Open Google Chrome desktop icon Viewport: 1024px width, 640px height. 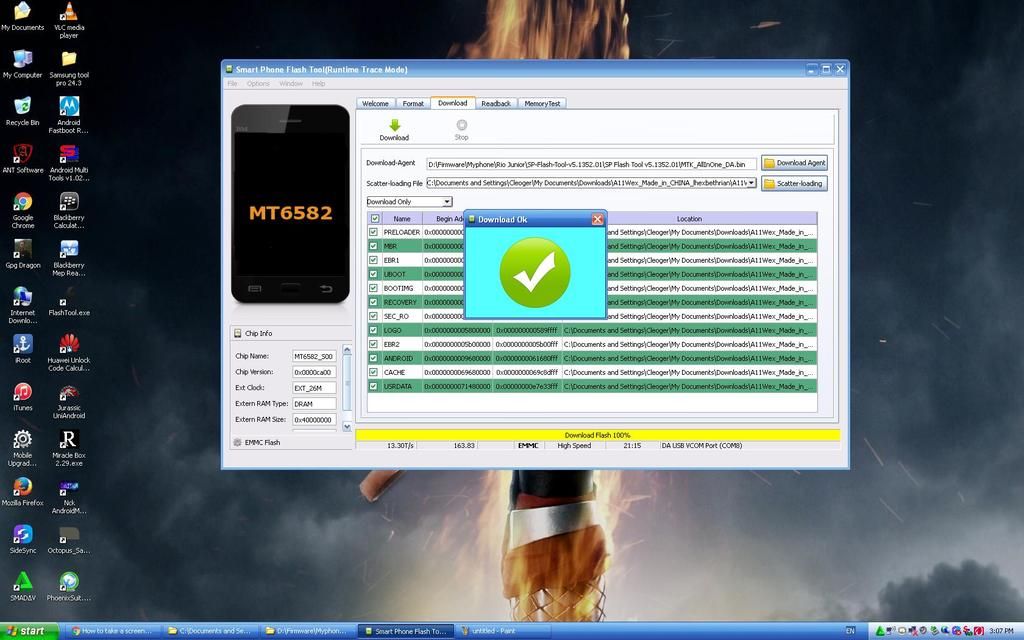(x=22, y=204)
